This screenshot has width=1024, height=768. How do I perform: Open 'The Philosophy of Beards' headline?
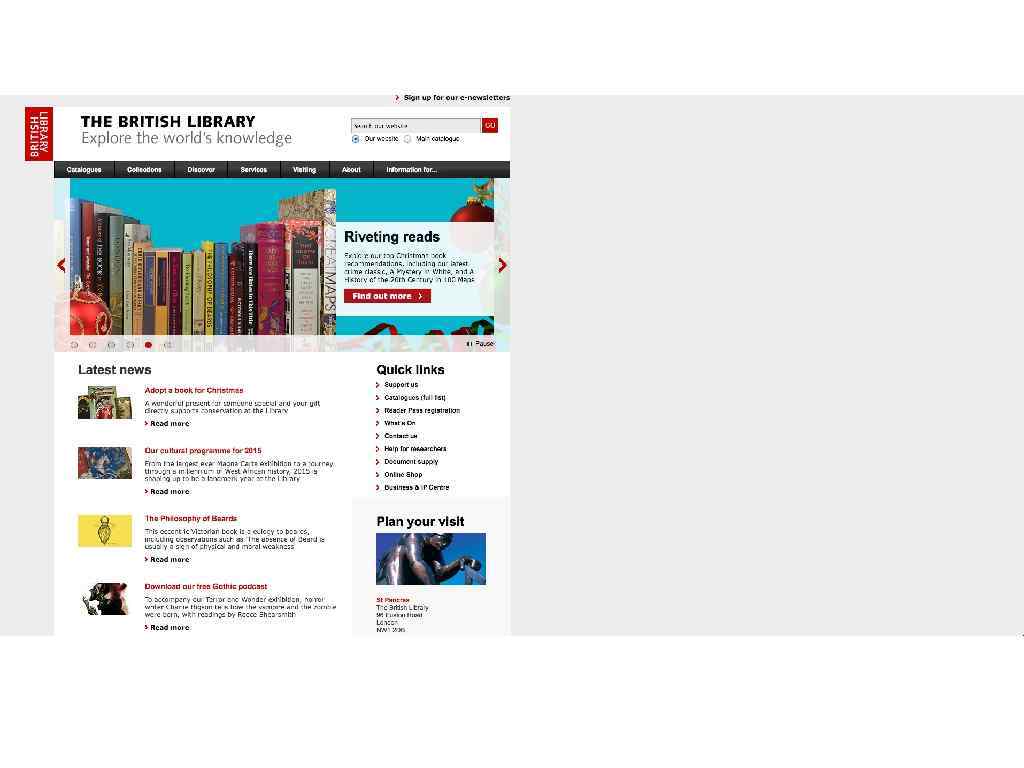[191, 519]
